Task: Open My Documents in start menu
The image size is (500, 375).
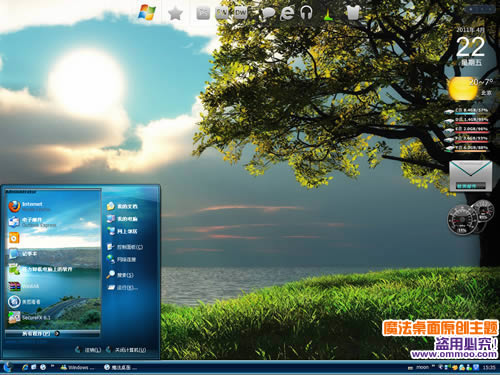Action: [122, 206]
